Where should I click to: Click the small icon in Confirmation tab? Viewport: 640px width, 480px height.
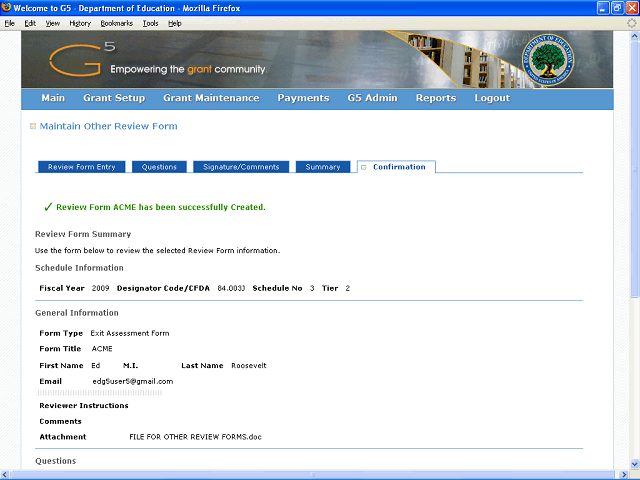click(x=364, y=167)
